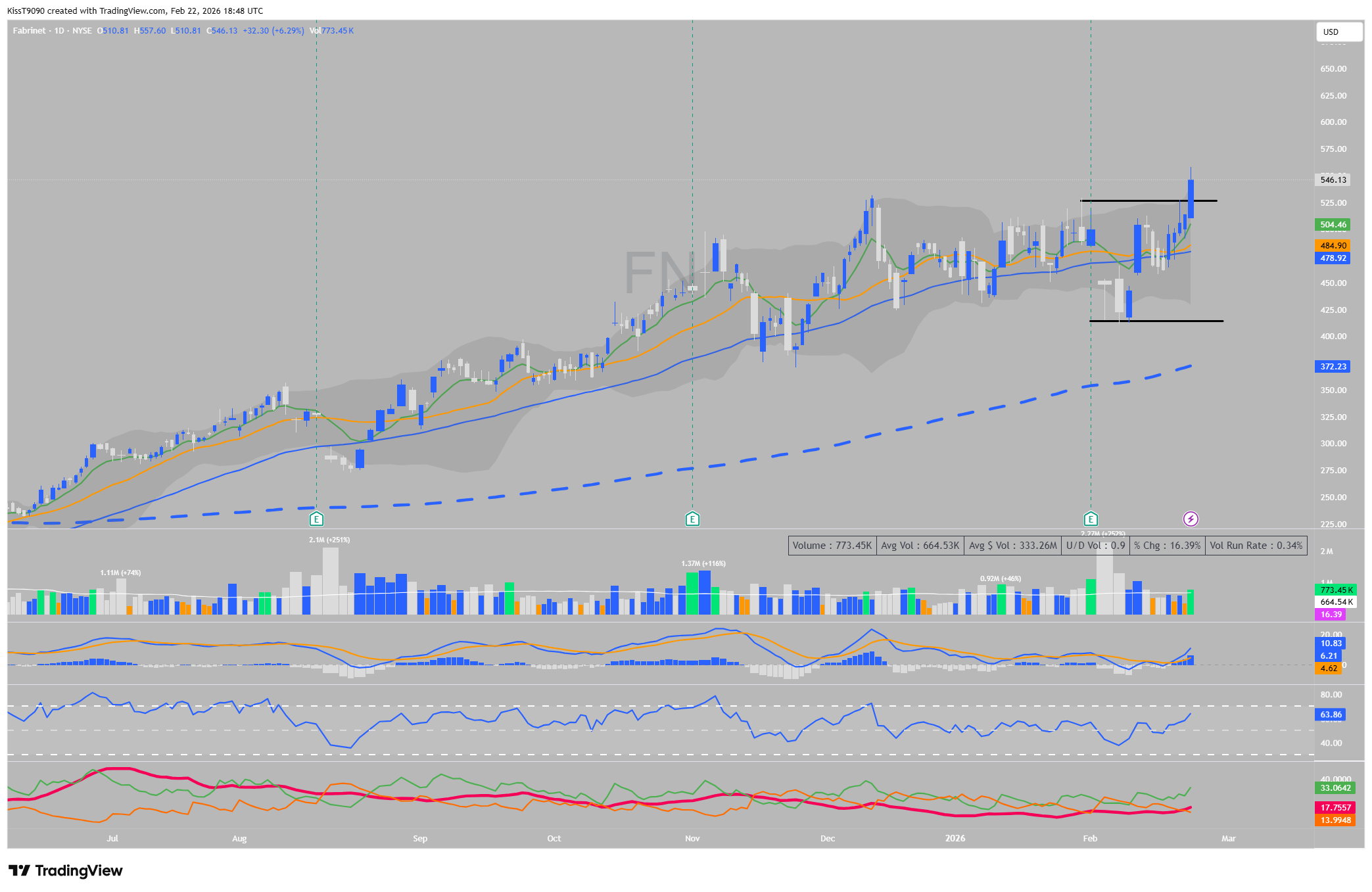Click the Vol Run Rate stats cell
Image resolution: width=1372 pixels, height=892 pixels.
[1256, 546]
